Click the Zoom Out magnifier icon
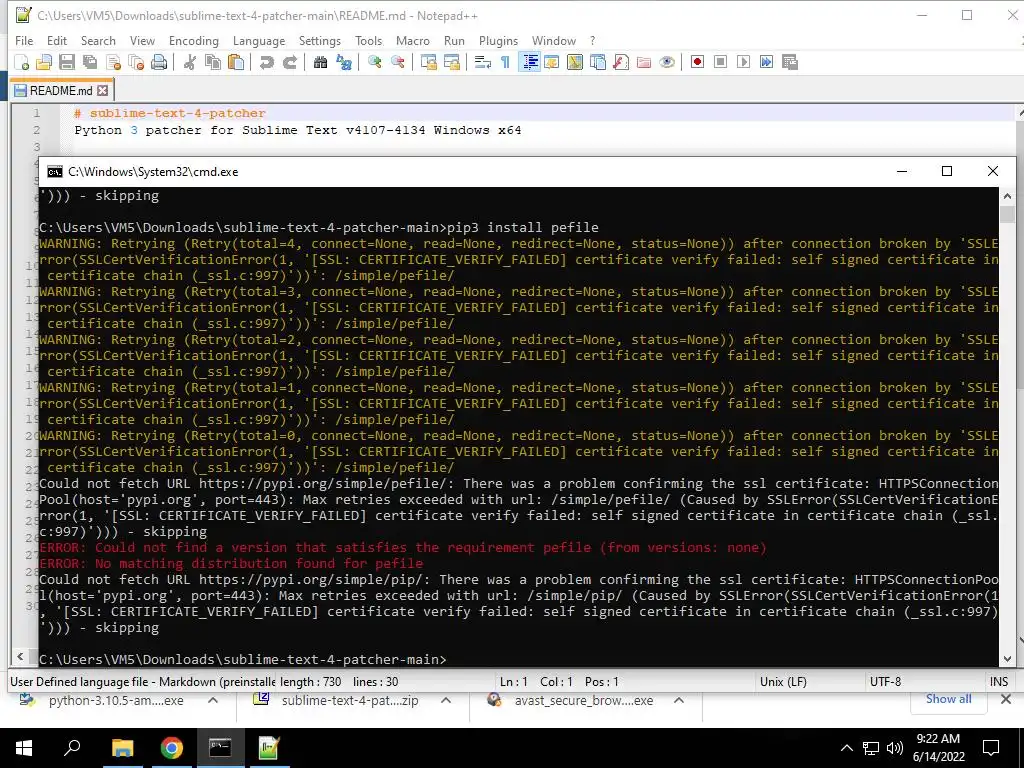This screenshot has height=768, width=1024. coord(397,62)
